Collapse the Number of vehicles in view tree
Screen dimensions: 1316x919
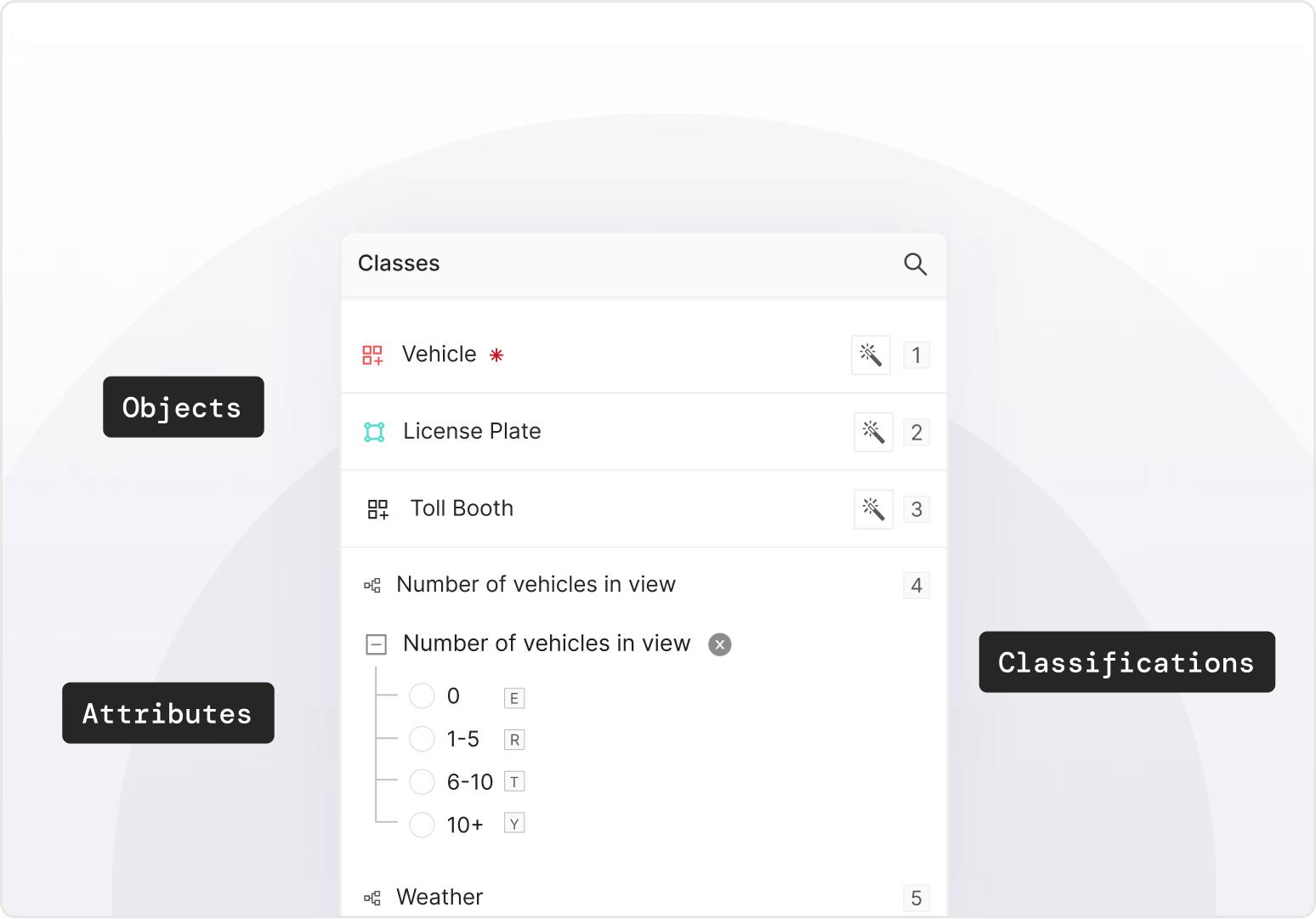[x=376, y=644]
